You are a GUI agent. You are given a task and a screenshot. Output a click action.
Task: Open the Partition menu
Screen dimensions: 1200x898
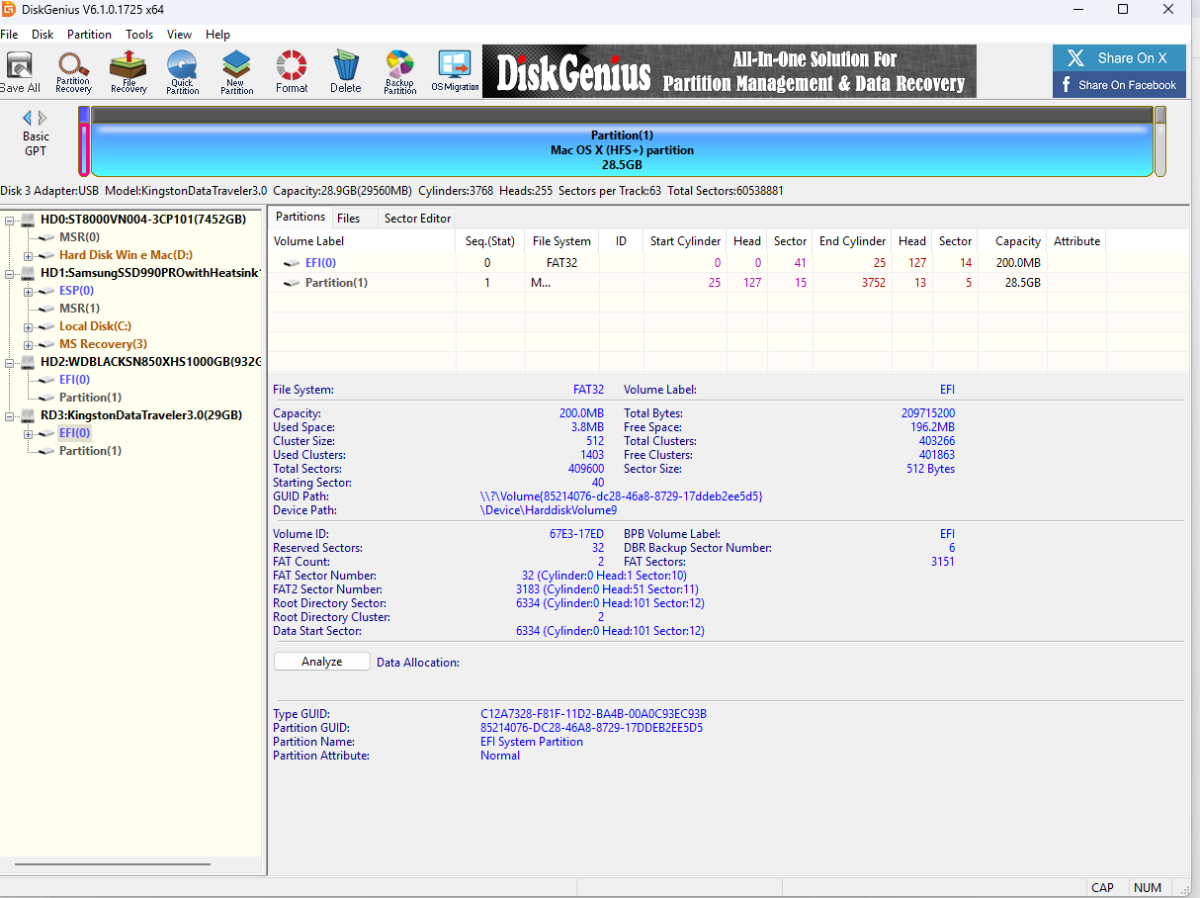pos(89,34)
